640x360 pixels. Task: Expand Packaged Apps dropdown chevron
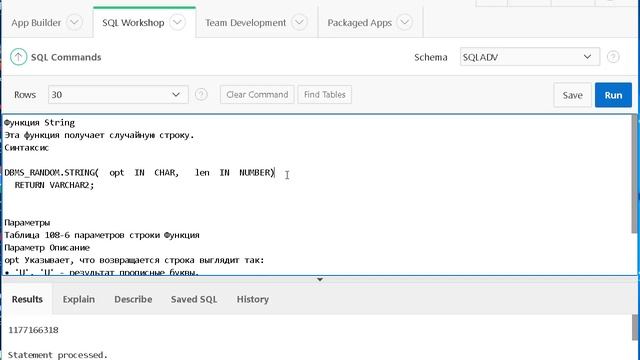tap(404, 22)
